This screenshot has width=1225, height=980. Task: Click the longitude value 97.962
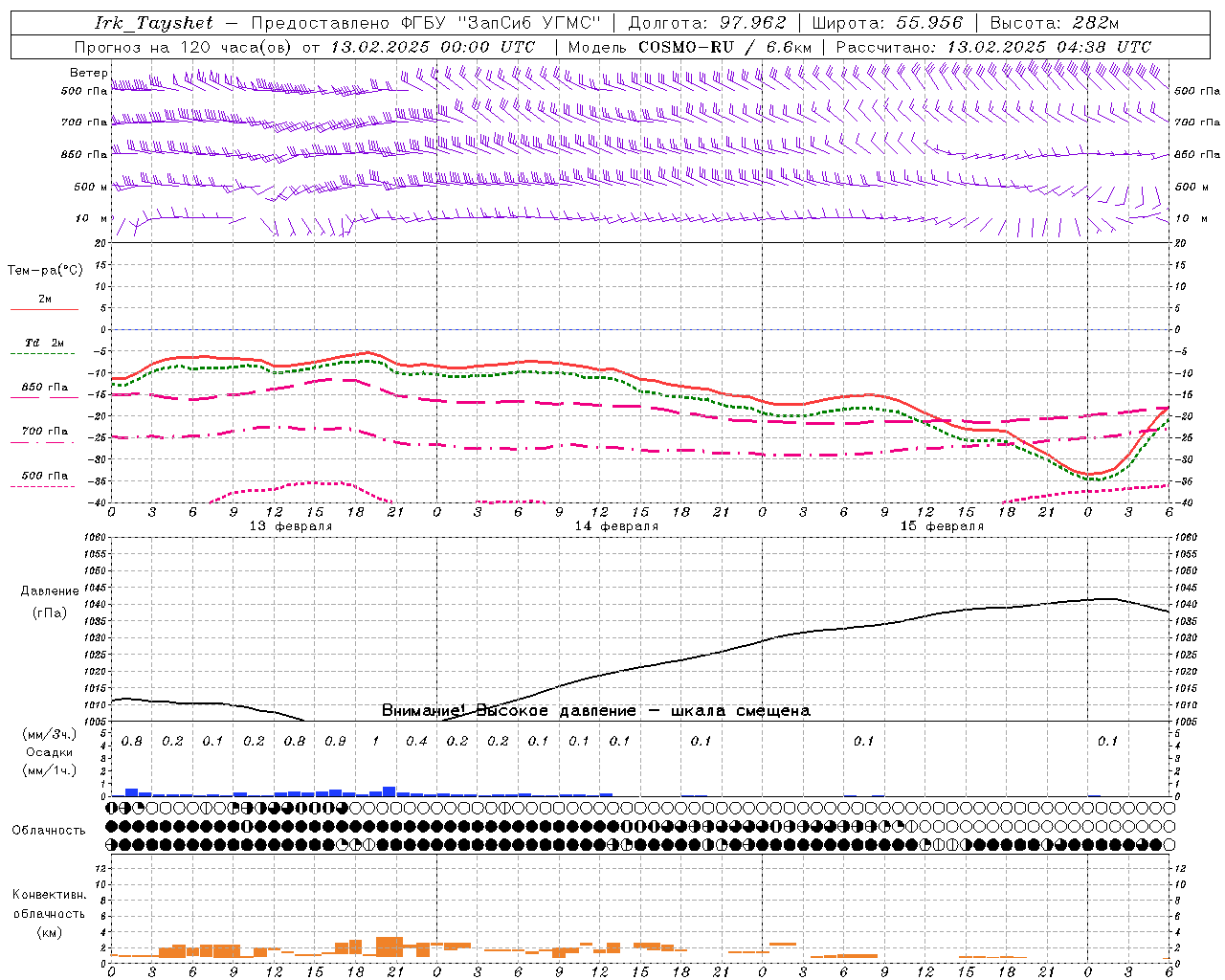pyautogui.click(x=752, y=23)
